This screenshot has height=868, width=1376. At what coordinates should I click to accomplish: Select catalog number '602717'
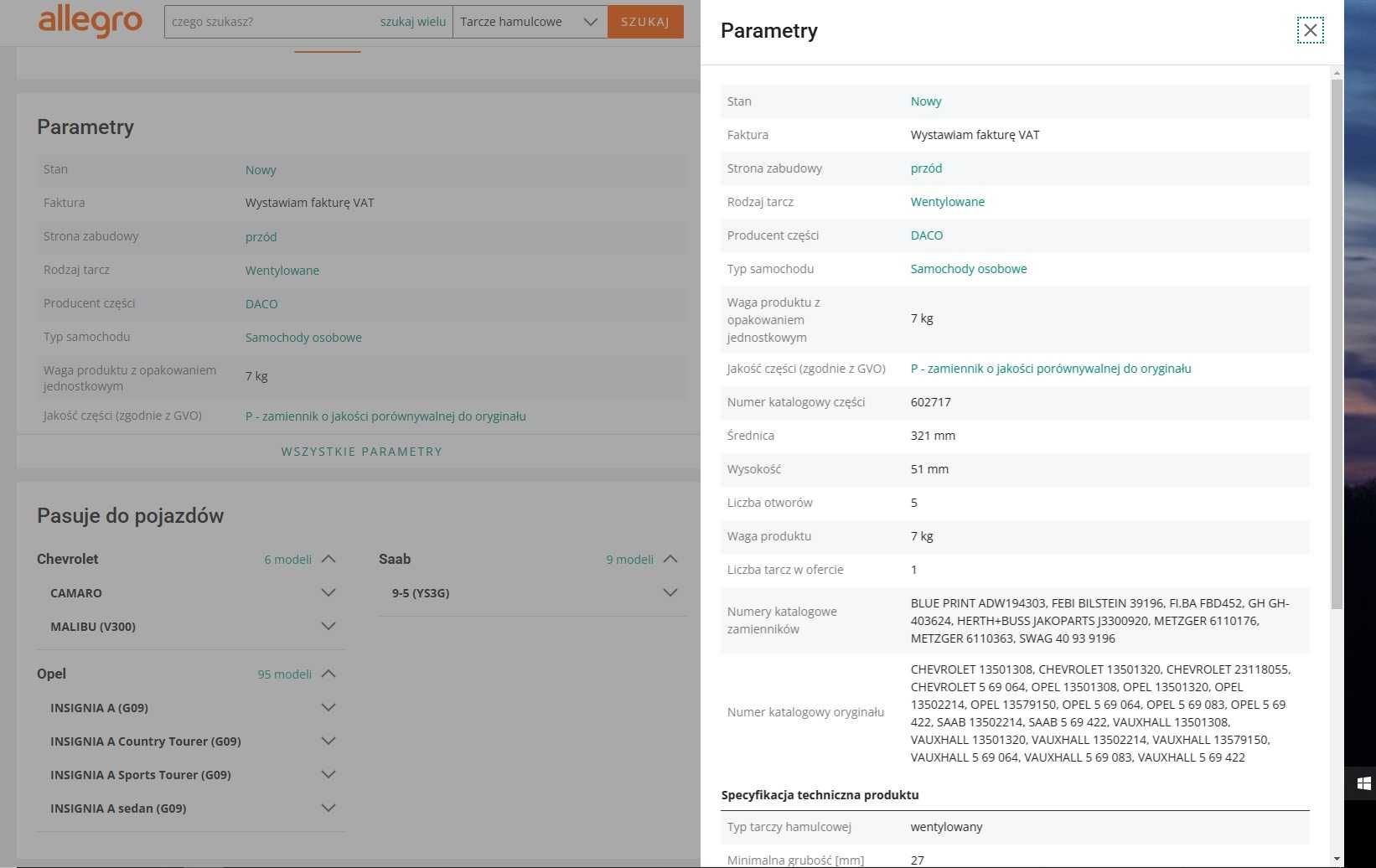931,402
